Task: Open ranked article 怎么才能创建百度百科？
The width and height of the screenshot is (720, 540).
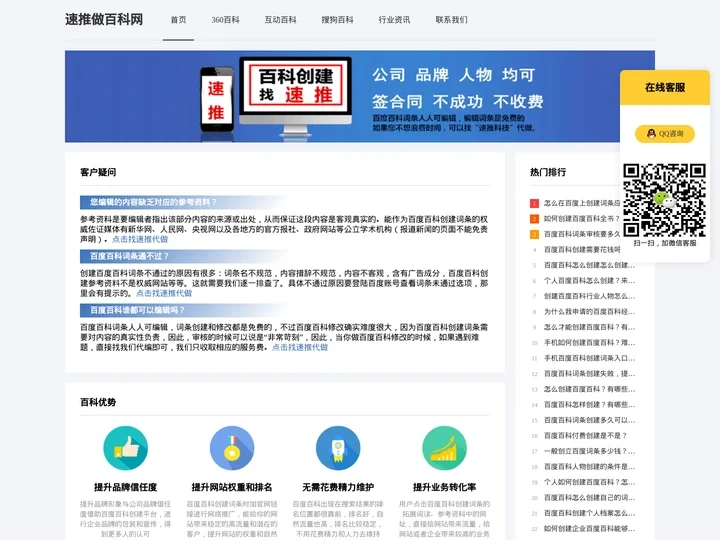Action: (x=590, y=327)
